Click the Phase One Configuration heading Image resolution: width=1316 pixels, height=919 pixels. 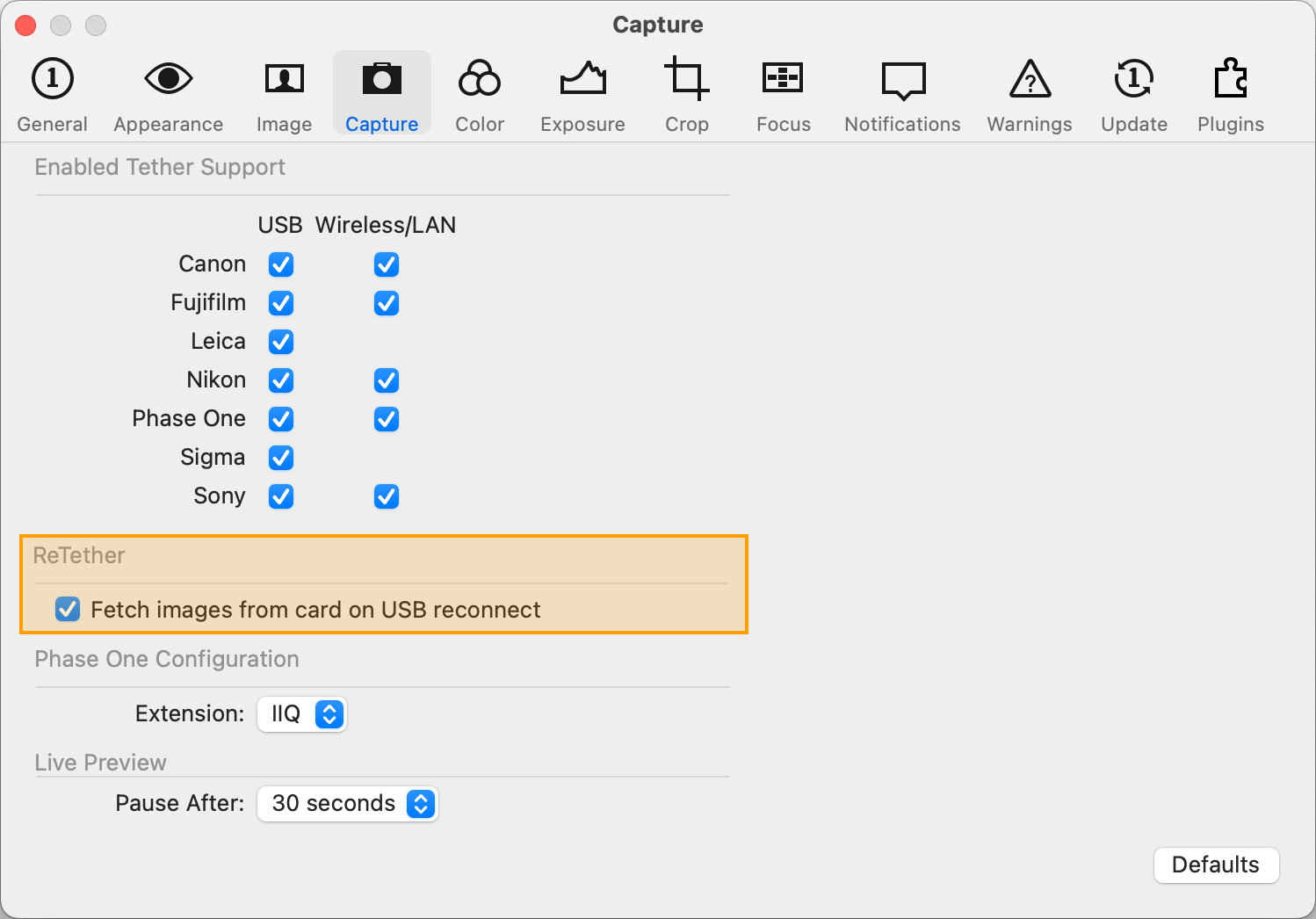point(167,659)
